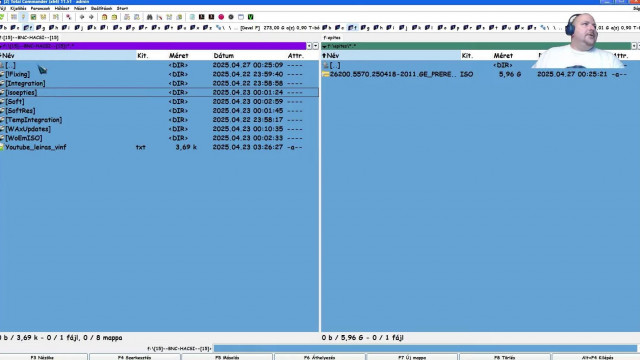
Task: Select drive g in left drive bar
Action: [40, 28]
